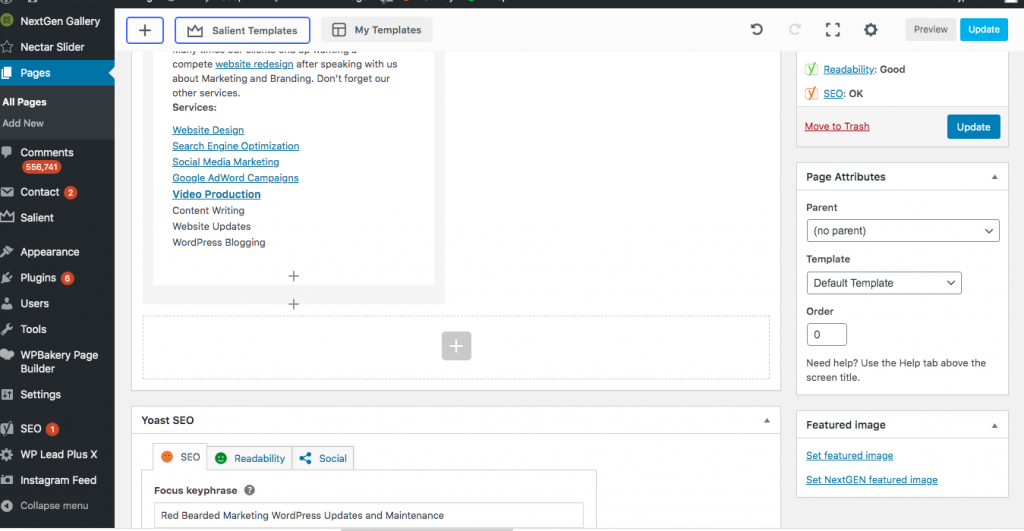Image resolution: width=1024 pixels, height=531 pixels.
Task: Click the Contact envelope icon
Action: click(x=7, y=192)
